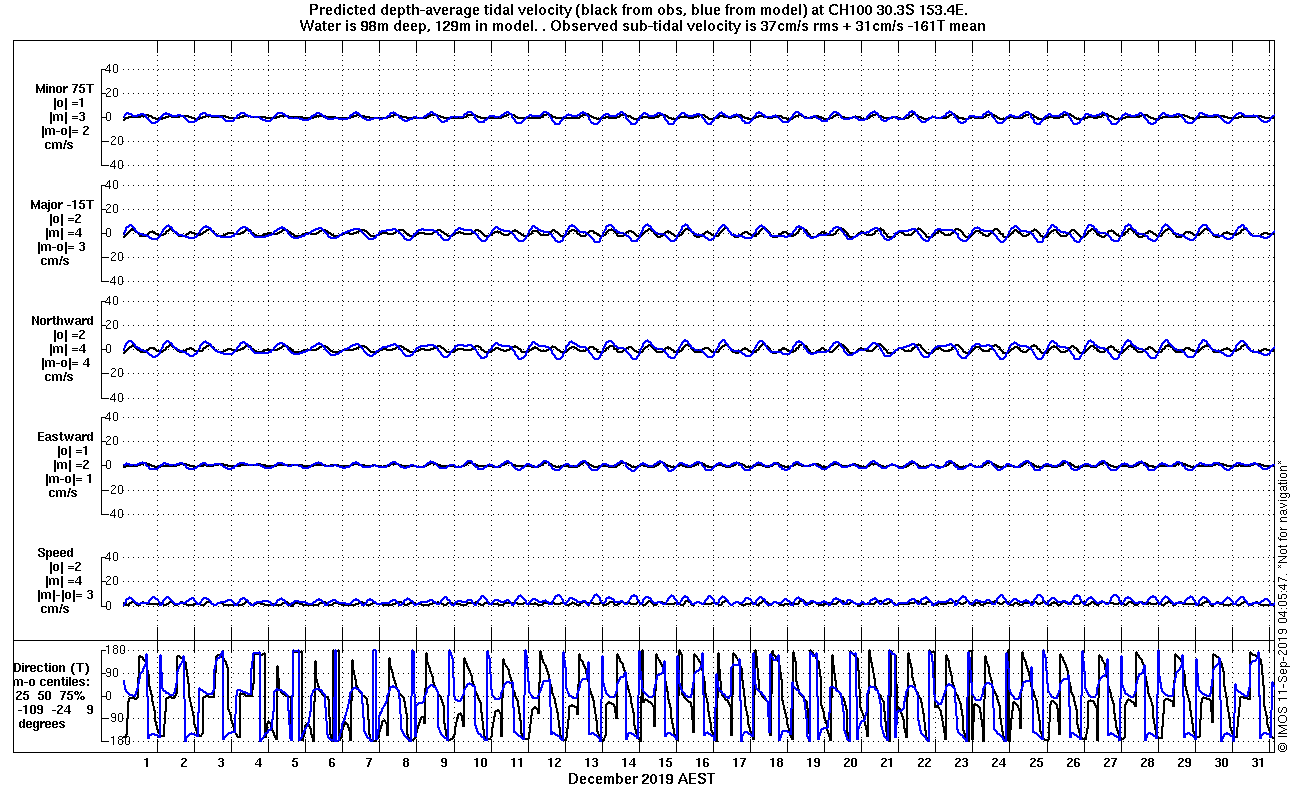Screen dimensions: 1300x800
Task: Click day '10' on the date axis
Action: (x=480, y=763)
